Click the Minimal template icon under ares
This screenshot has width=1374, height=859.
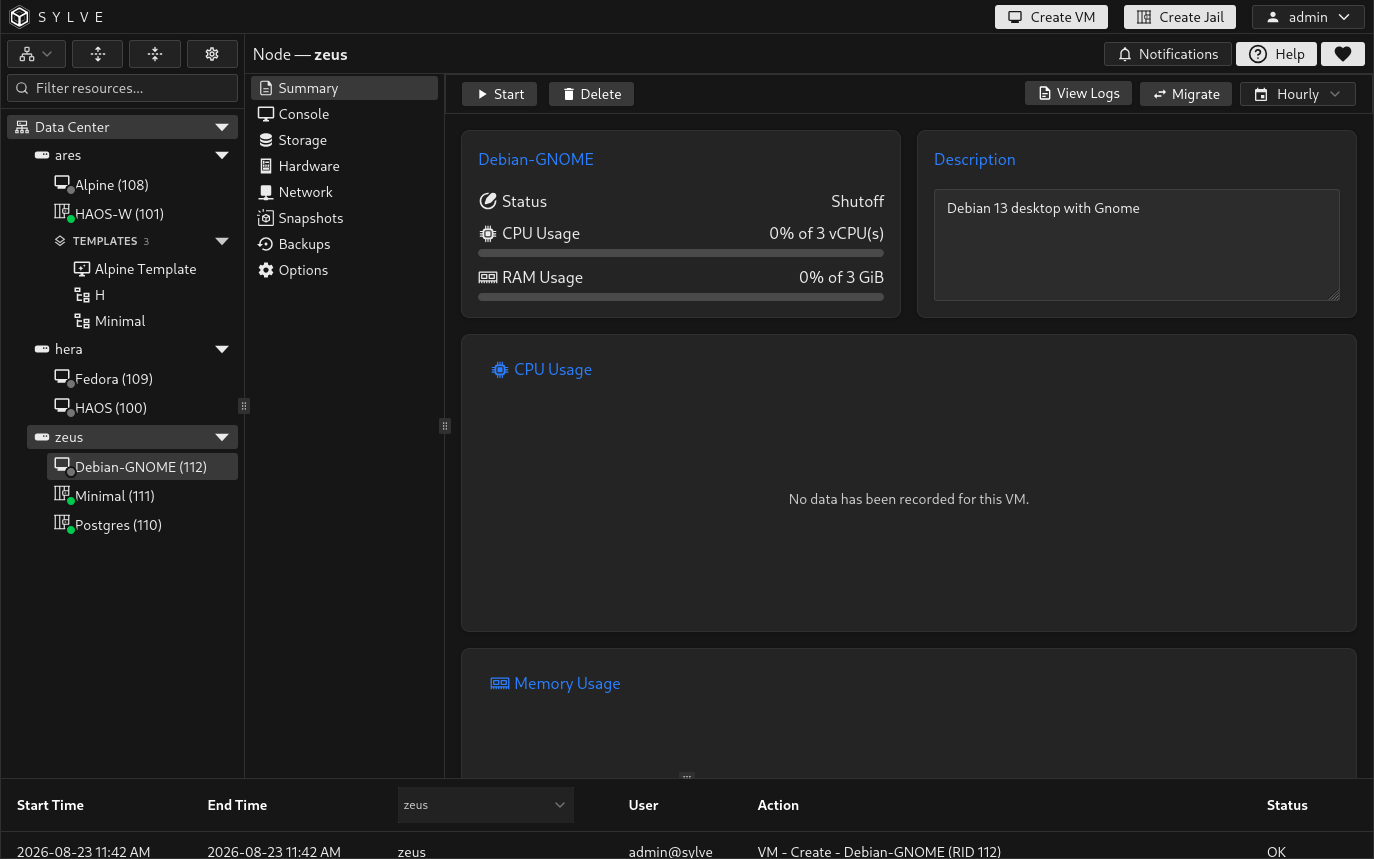[82, 321]
